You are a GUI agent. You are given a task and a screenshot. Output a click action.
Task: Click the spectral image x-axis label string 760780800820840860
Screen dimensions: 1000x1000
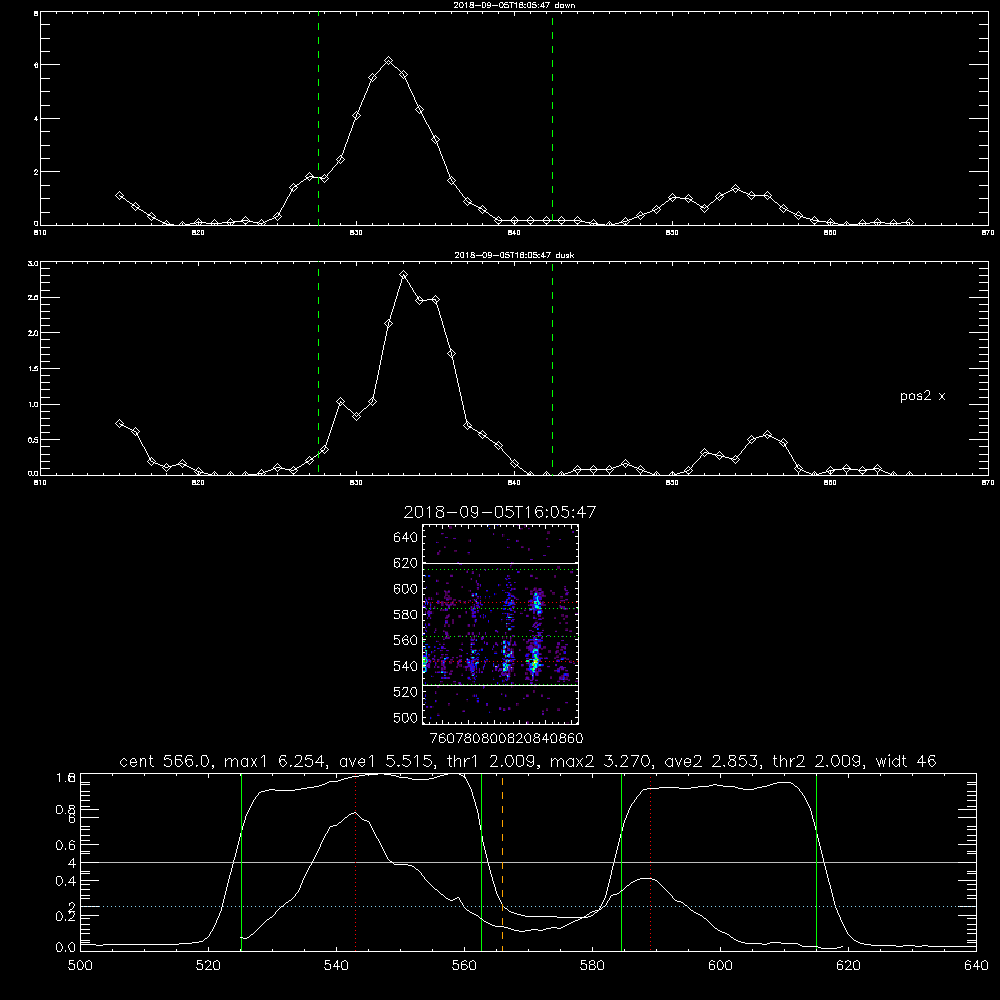click(x=507, y=738)
